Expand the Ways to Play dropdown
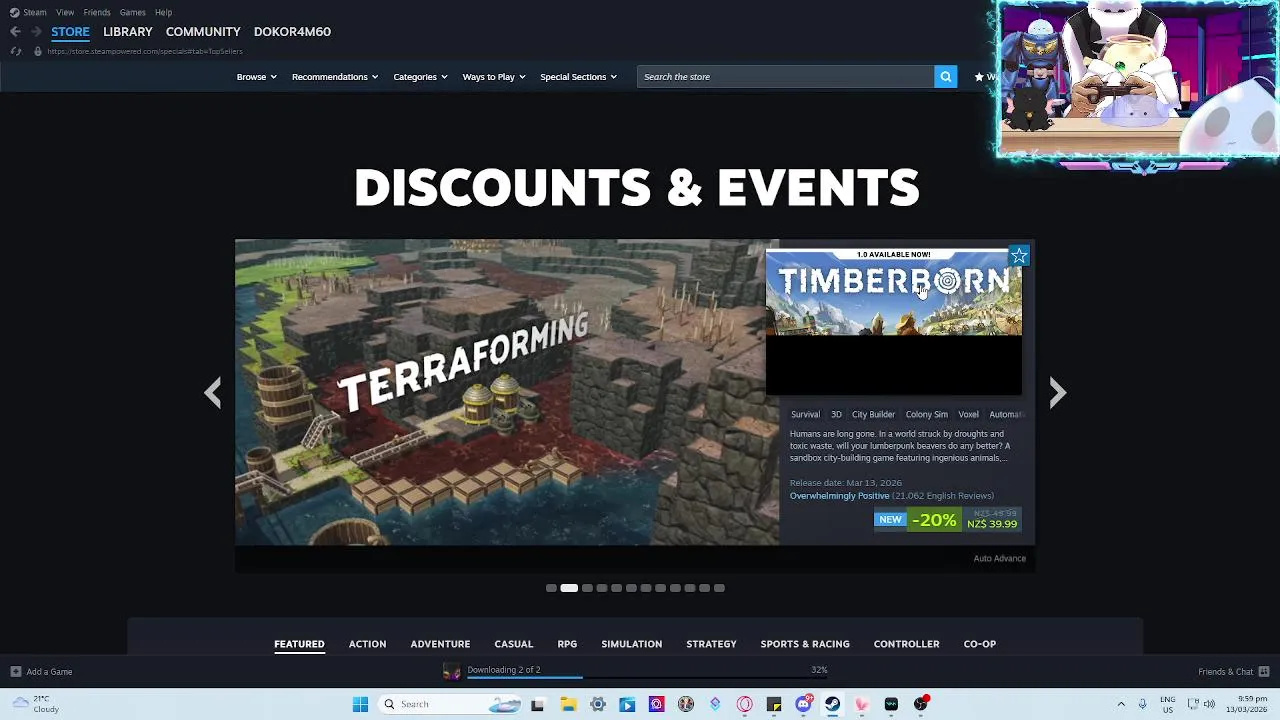1280x720 pixels. [494, 77]
